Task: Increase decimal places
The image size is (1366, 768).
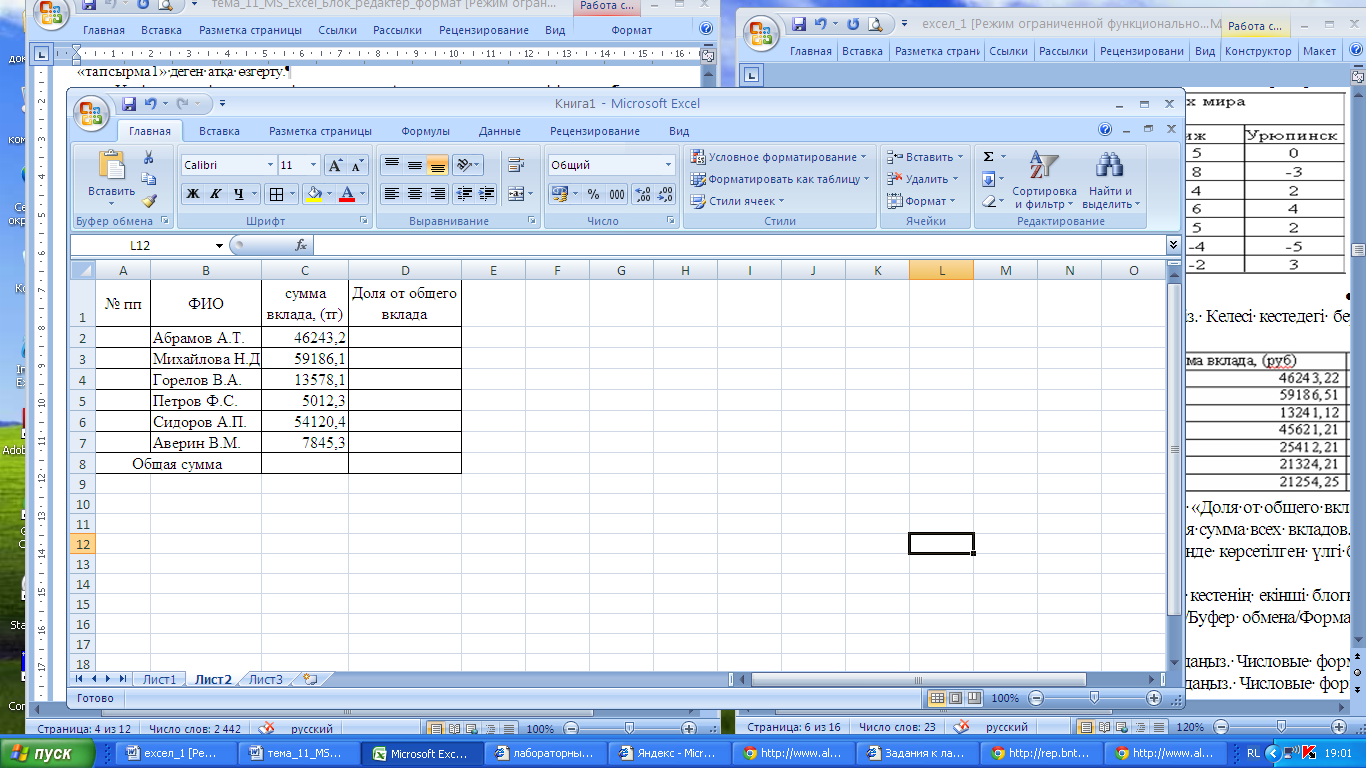Action: tap(643, 194)
